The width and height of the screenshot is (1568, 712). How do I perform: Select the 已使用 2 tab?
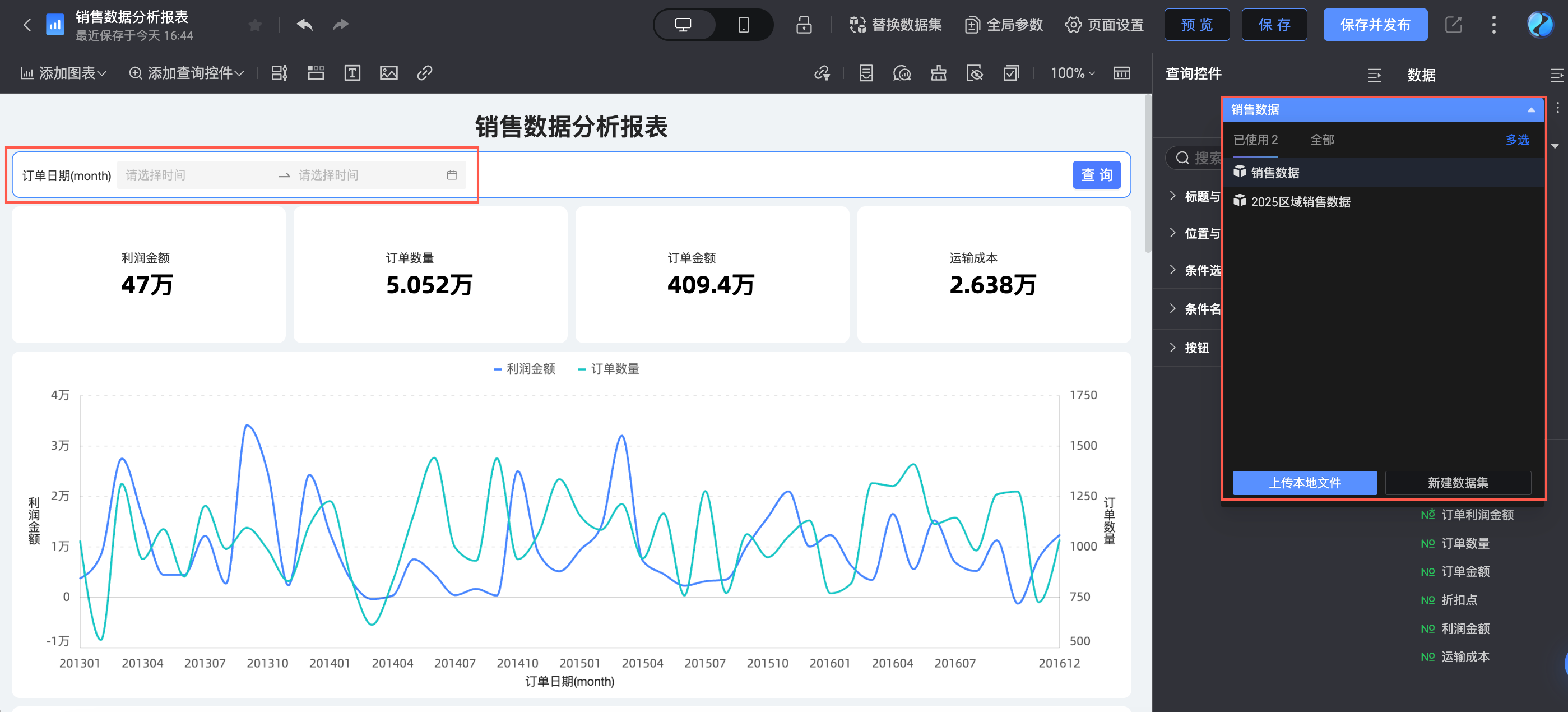(x=1255, y=140)
